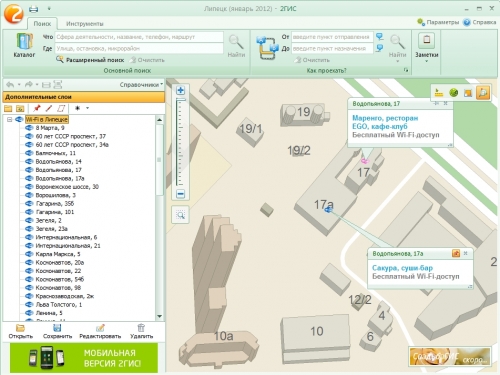Screen dimensions: 500x375
Task: Click the map zoom out minus button
Action: [181, 194]
